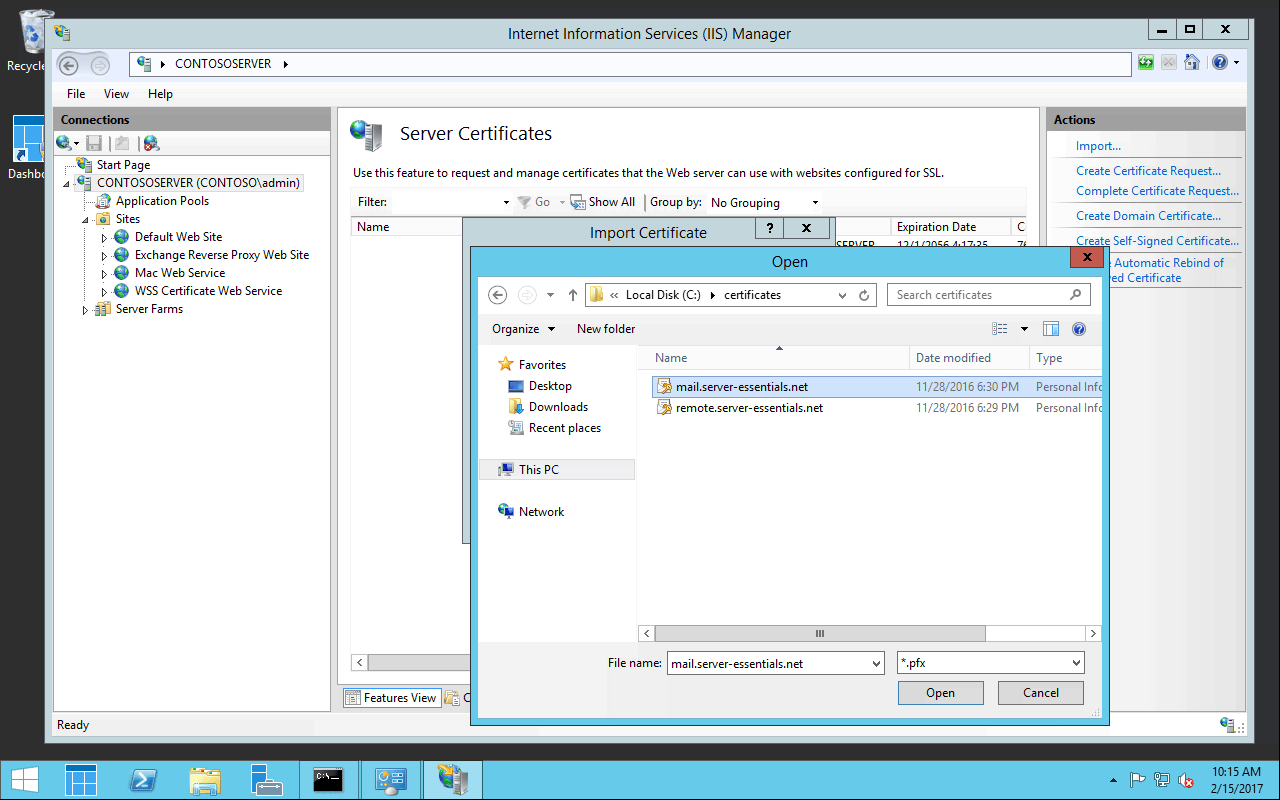Open the Organize menu
Viewport: 1280px width, 800px height.
tap(523, 329)
